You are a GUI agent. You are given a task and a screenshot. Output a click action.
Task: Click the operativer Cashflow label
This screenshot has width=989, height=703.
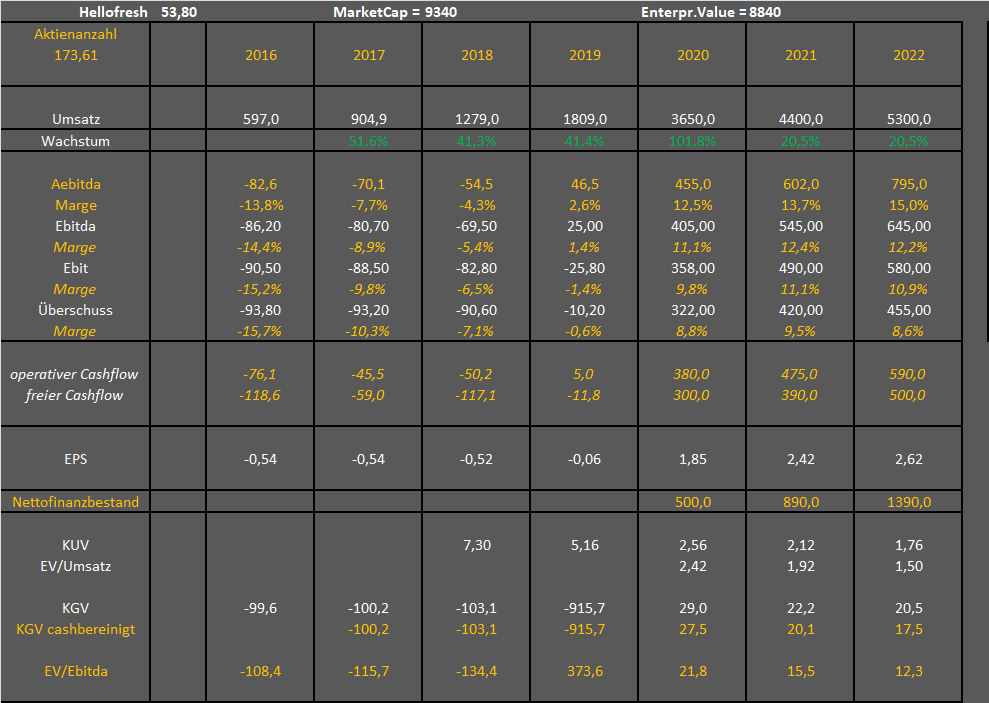pyautogui.click(x=74, y=374)
